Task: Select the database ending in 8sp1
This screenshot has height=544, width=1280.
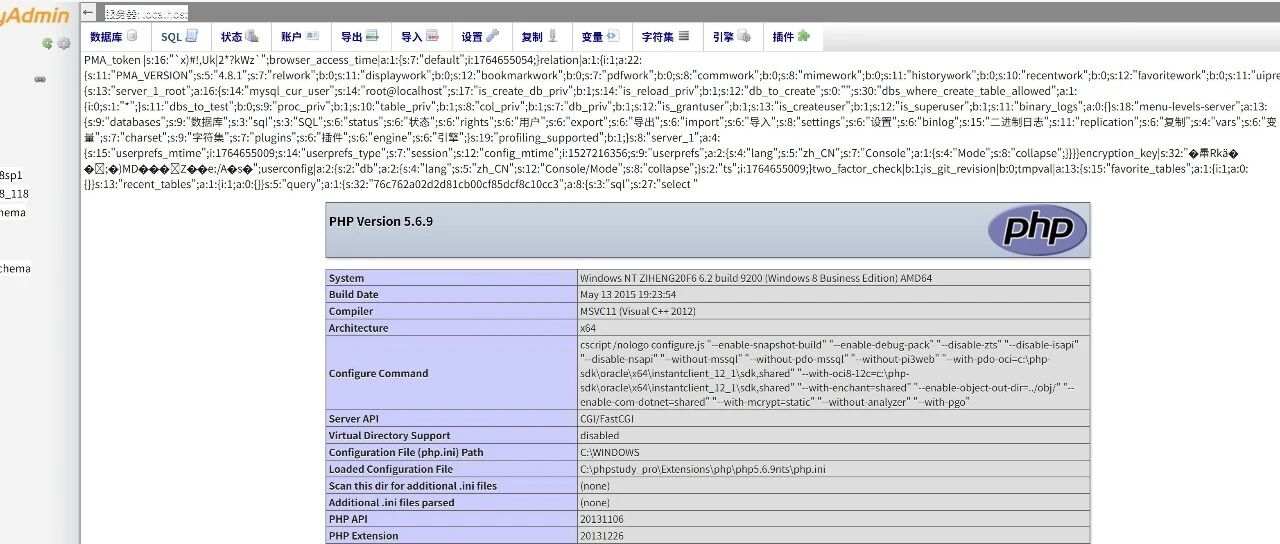Action: 11,176
